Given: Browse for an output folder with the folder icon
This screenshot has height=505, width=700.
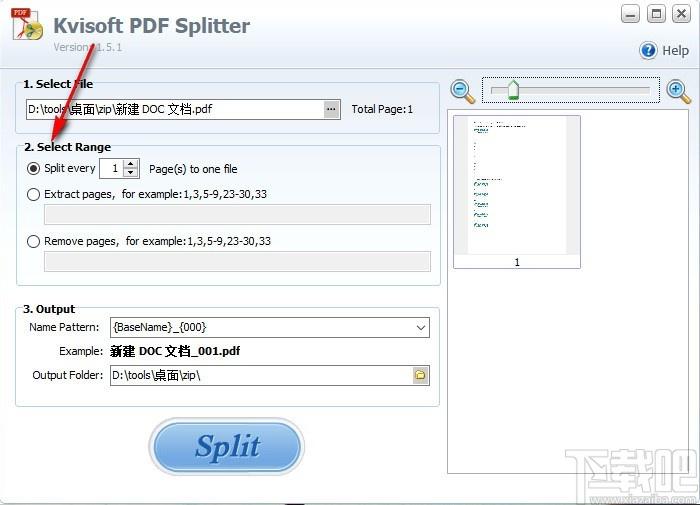Looking at the screenshot, I should [x=420, y=375].
